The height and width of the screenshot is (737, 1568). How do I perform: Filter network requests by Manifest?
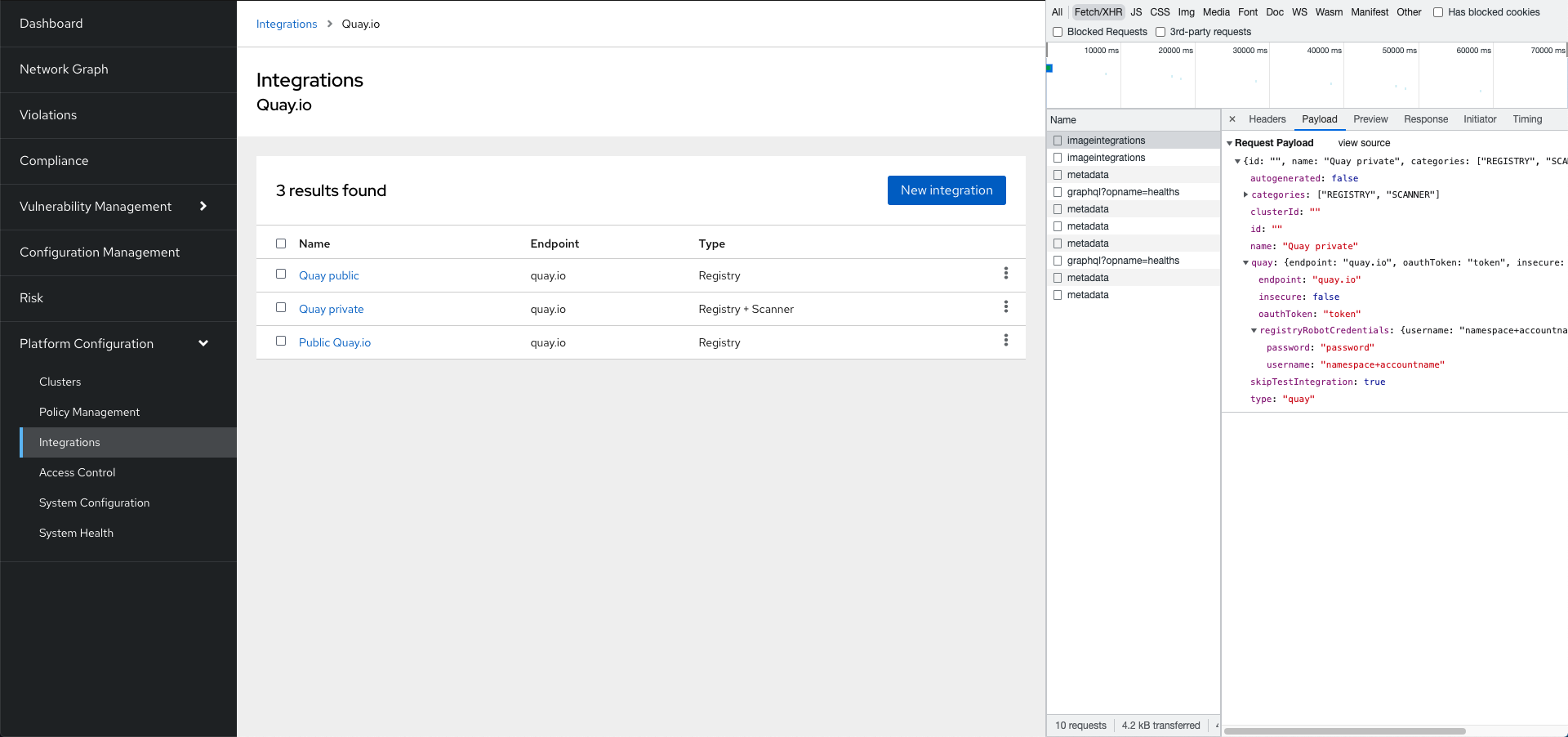point(1370,12)
